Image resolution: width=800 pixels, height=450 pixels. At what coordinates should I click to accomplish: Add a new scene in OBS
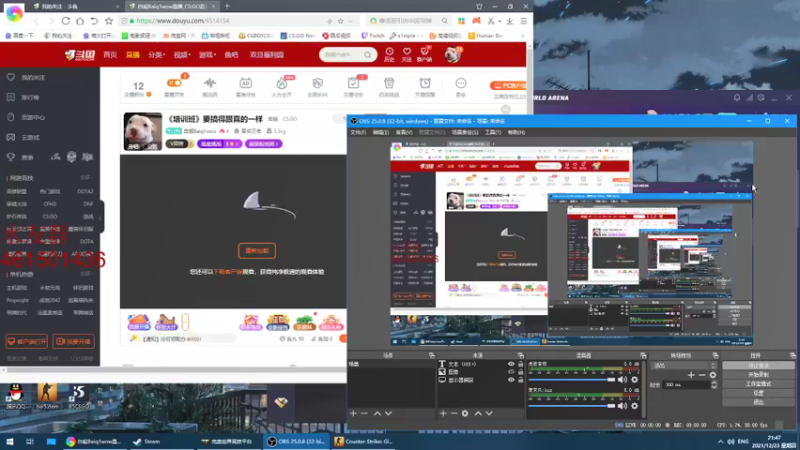[353, 413]
